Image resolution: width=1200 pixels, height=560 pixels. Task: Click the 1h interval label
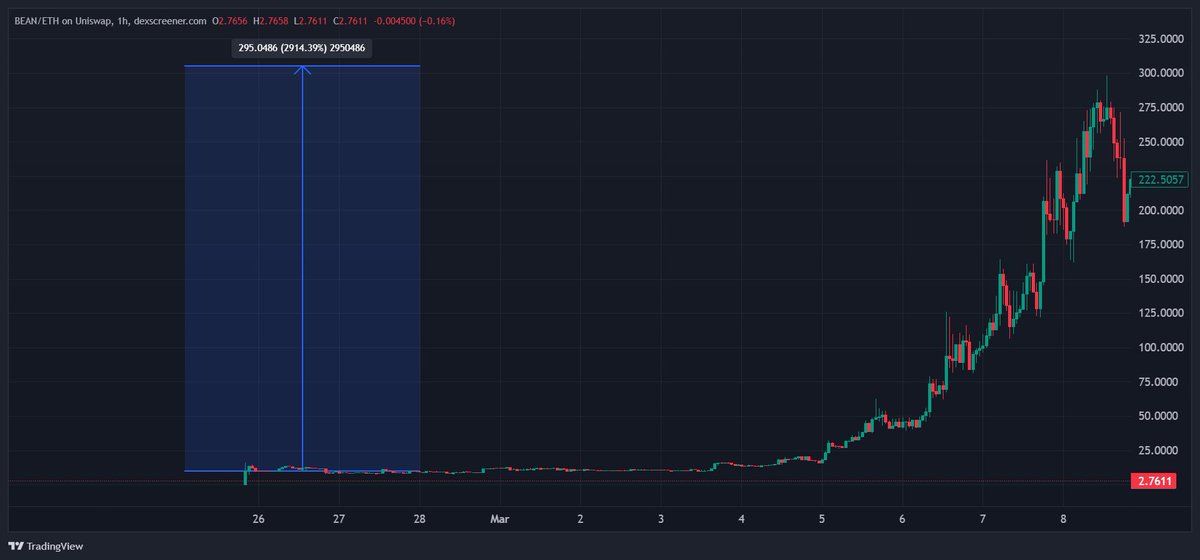(x=123, y=19)
